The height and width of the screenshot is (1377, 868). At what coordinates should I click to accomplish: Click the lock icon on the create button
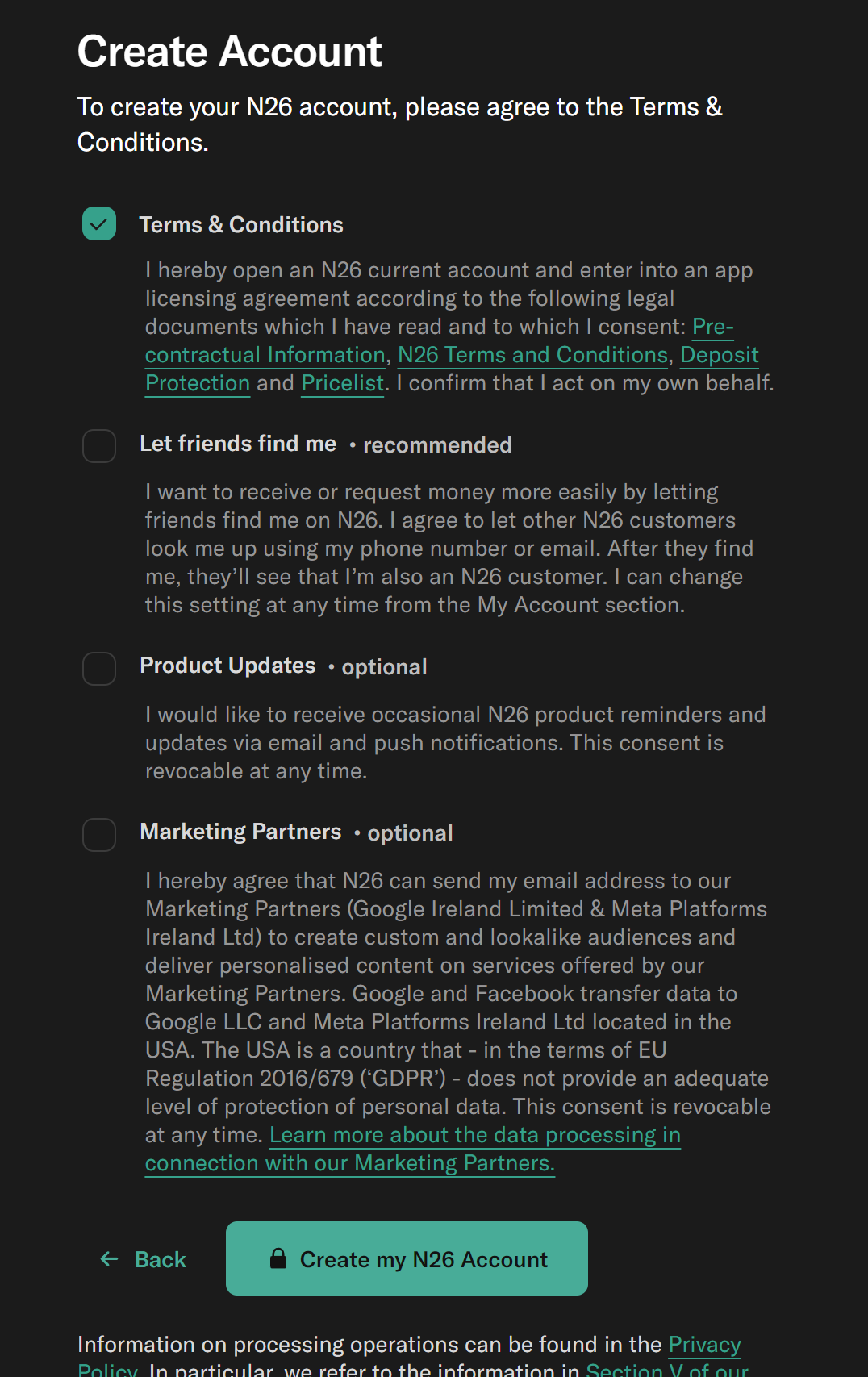278,1258
